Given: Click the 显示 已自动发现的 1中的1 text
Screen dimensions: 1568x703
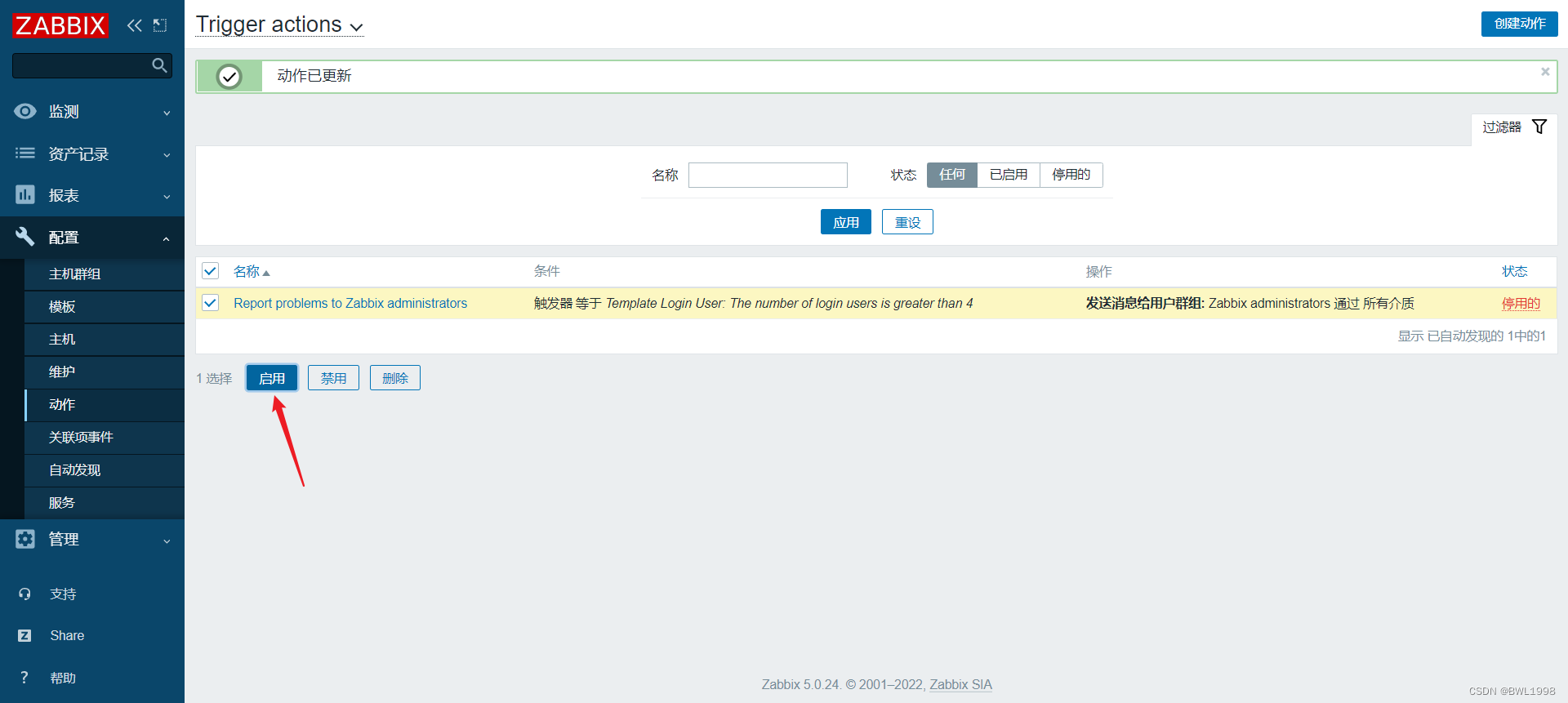Looking at the screenshot, I should (x=1472, y=336).
